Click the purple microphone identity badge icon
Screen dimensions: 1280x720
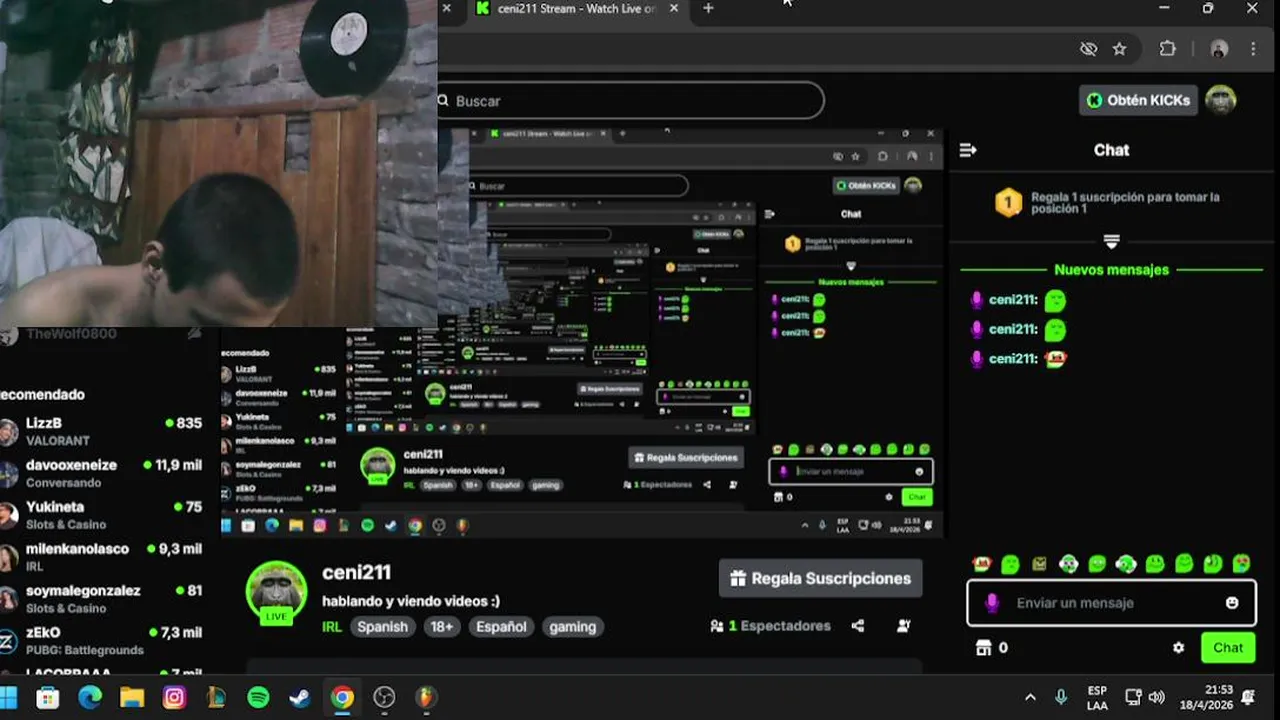click(x=991, y=603)
